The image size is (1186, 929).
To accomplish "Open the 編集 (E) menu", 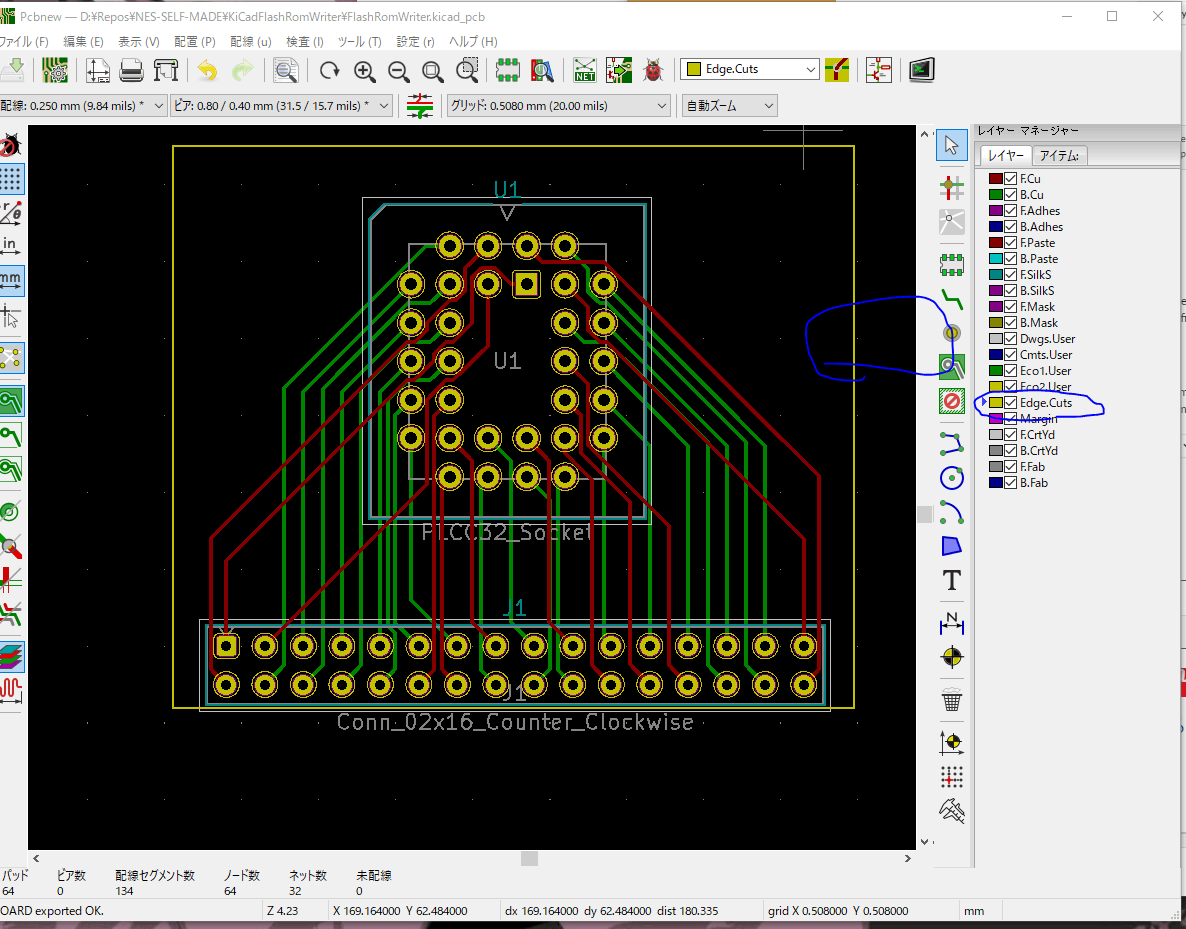I will click(83, 42).
